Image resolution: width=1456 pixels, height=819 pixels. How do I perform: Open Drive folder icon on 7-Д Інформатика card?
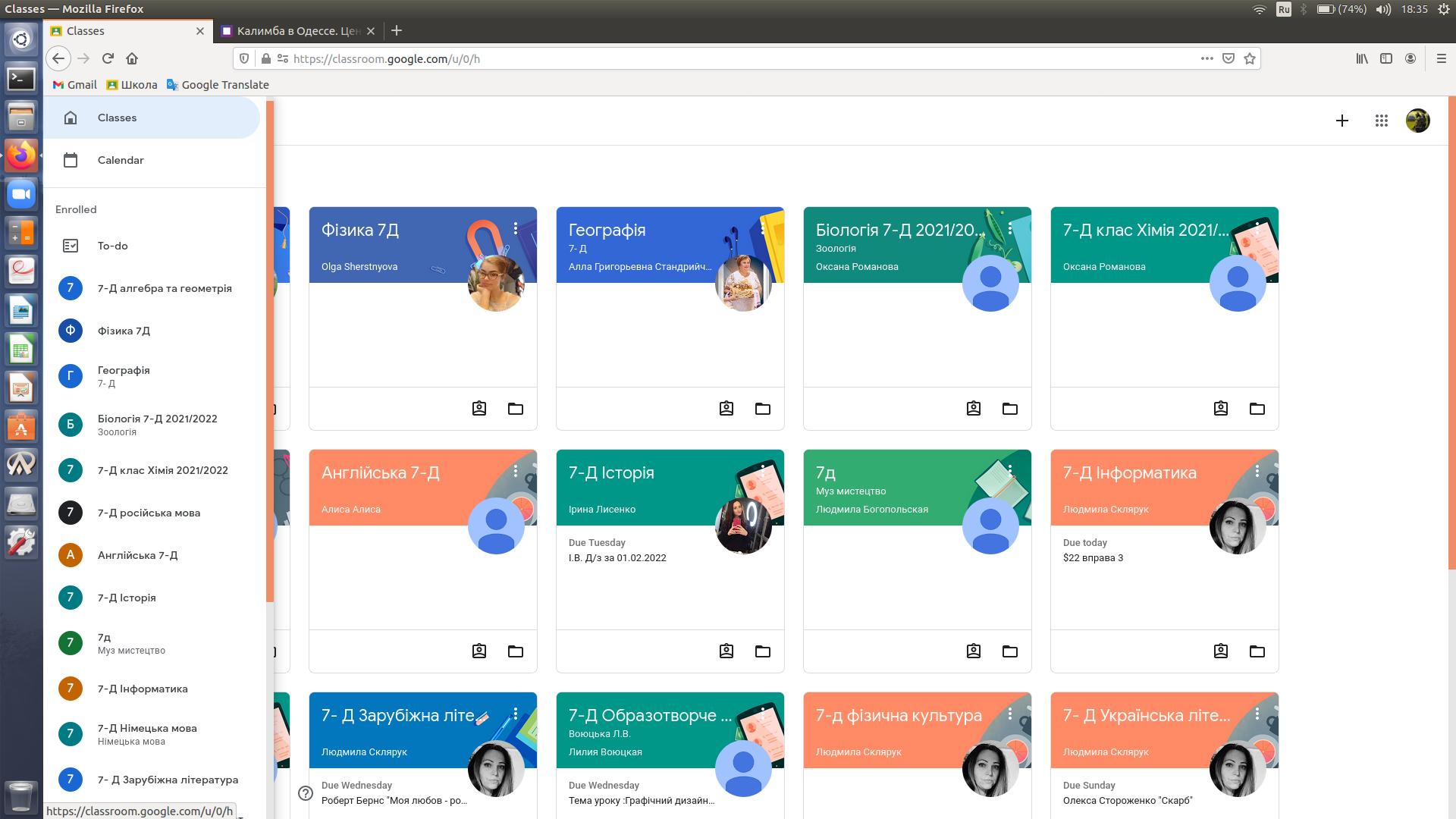pos(1257,651)
